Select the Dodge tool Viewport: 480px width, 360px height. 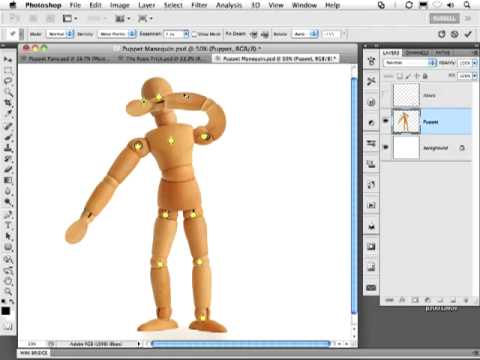(8, 203)
